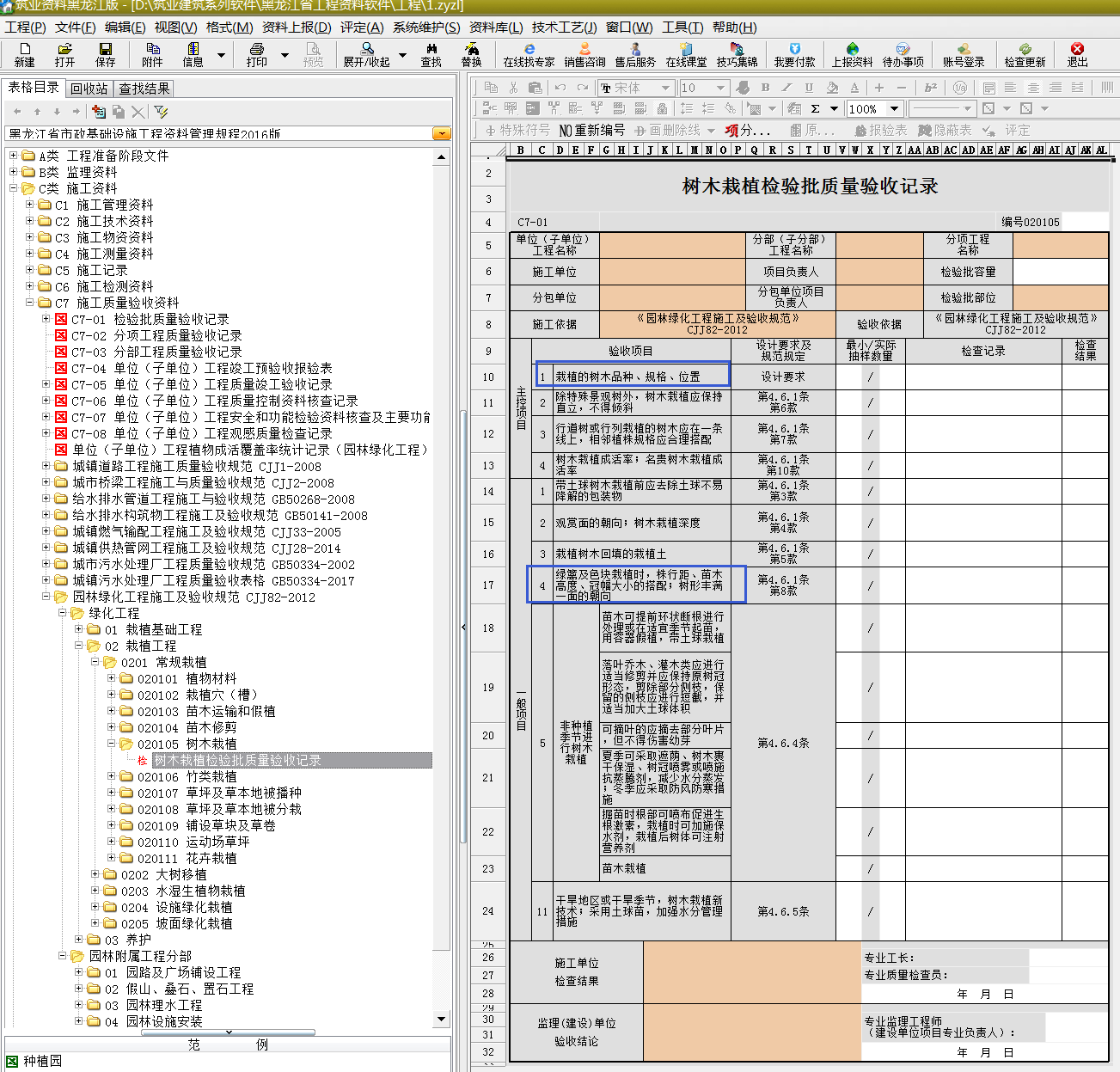
Task: Save using the 保存 toolbar icon
Action: click(105, 55)
